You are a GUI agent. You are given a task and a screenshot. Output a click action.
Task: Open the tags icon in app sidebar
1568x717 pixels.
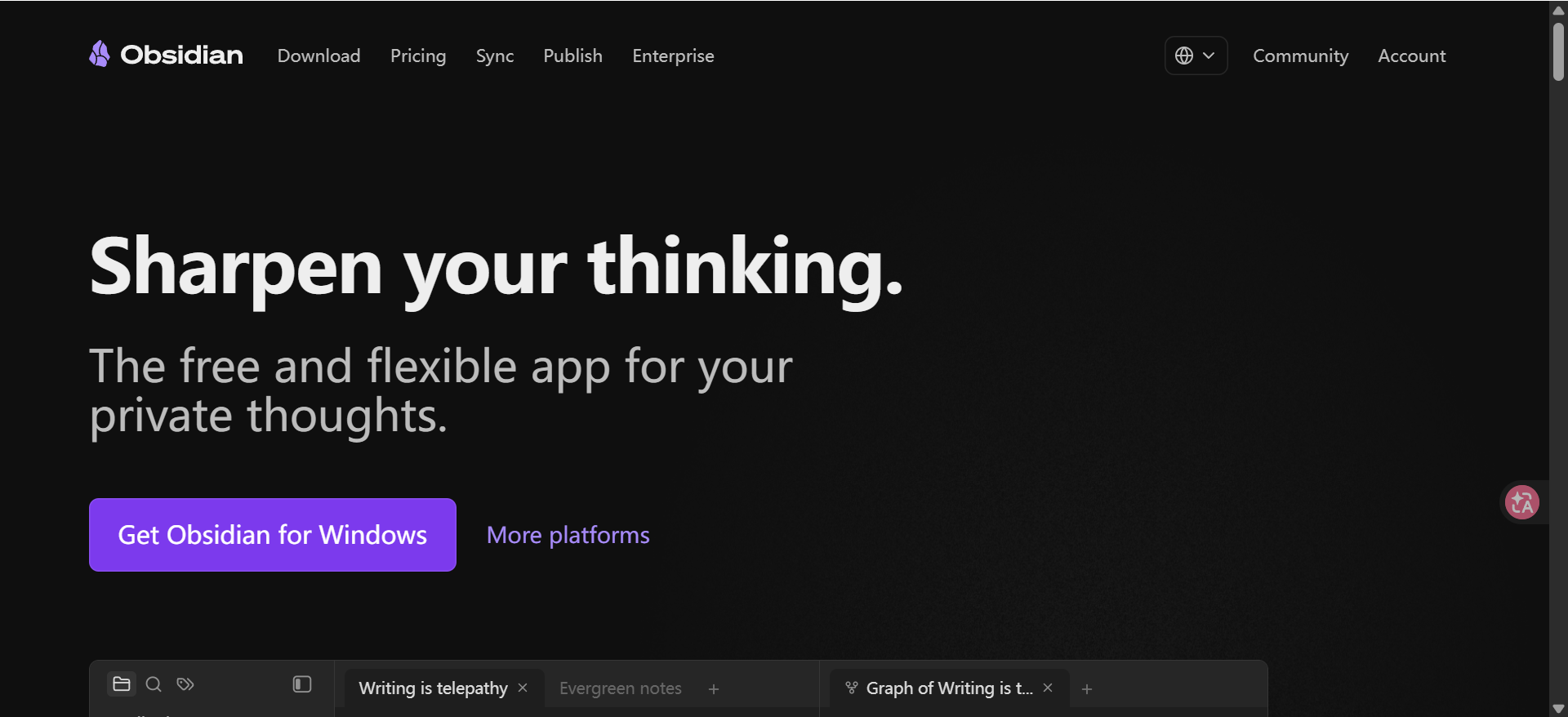(185, 684)
